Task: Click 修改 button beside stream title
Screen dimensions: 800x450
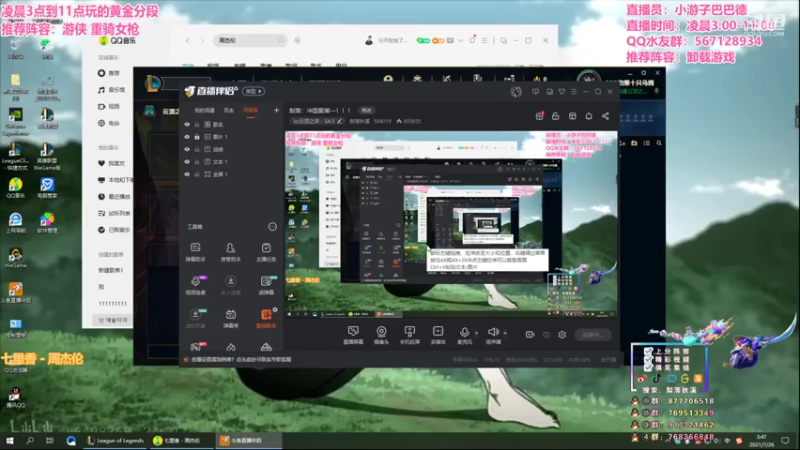Action: (367, 110)
